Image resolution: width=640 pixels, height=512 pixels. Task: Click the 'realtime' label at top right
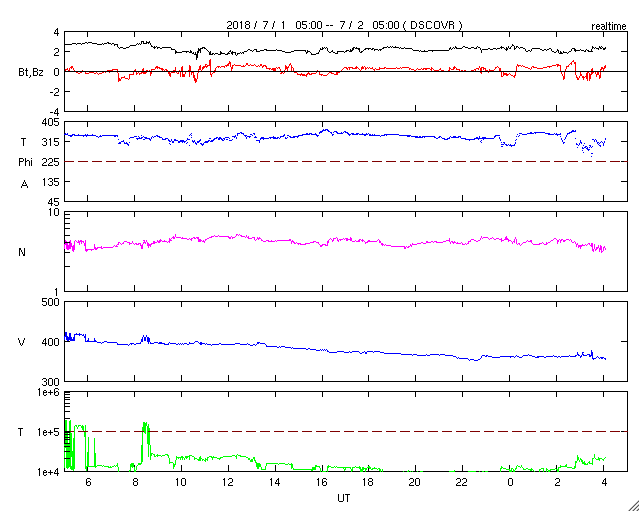click(x=608, y=27)
